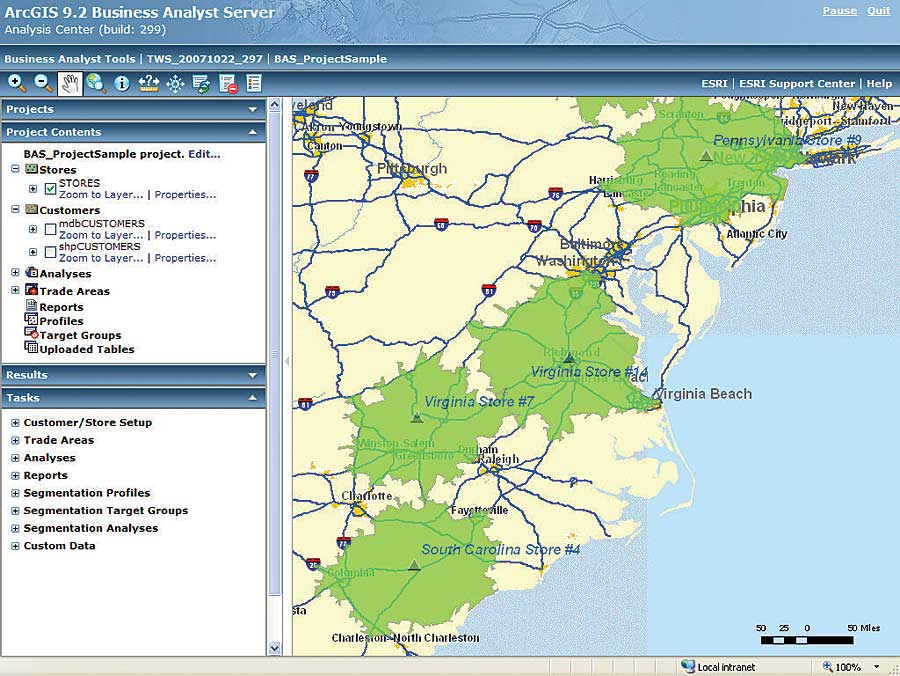Viewport: 900px width, 676px height.
Task: Click the Pause link
Action: tap(840, 11)
